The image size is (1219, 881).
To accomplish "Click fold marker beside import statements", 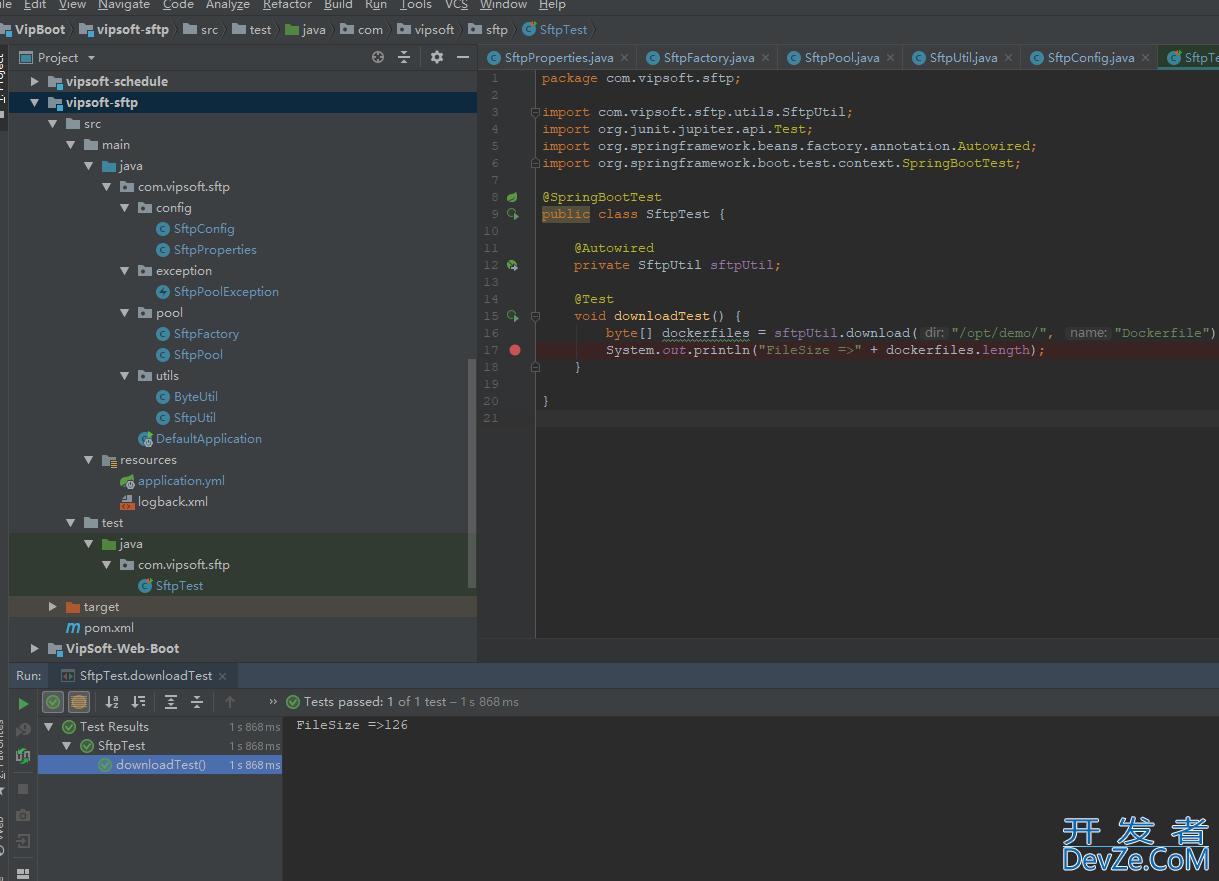I will (x=536, y=112).
